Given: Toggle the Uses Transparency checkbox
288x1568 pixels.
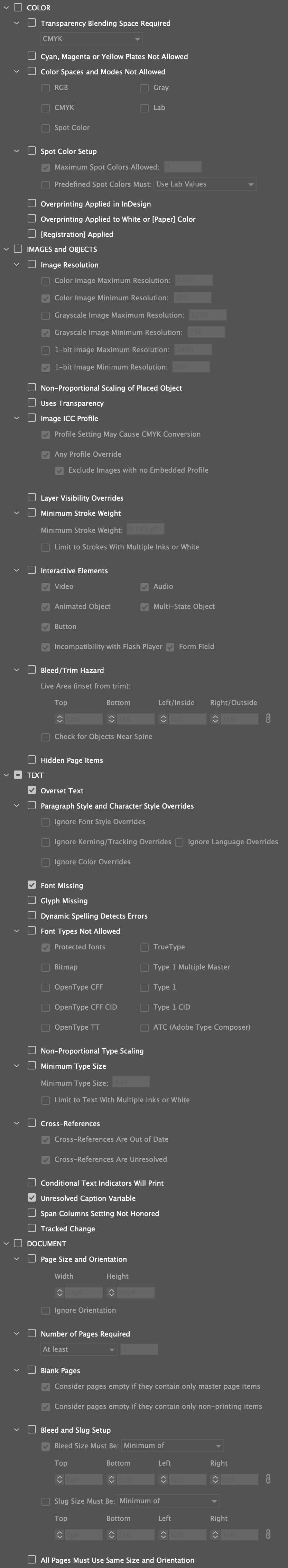Looking at the screenshot, I should [x=32, y=403].
